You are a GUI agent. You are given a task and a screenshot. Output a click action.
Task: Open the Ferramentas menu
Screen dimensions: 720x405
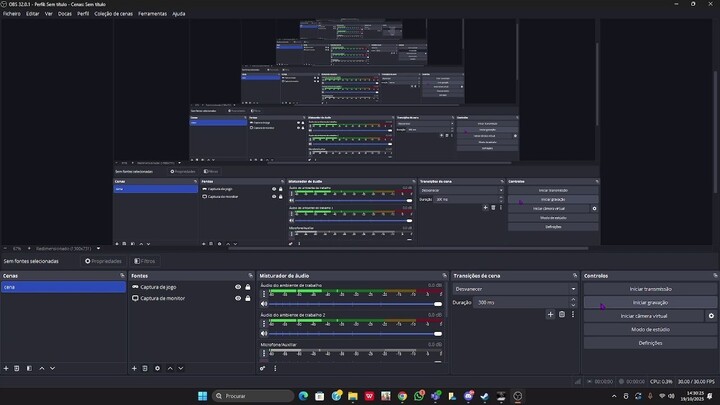152,14
